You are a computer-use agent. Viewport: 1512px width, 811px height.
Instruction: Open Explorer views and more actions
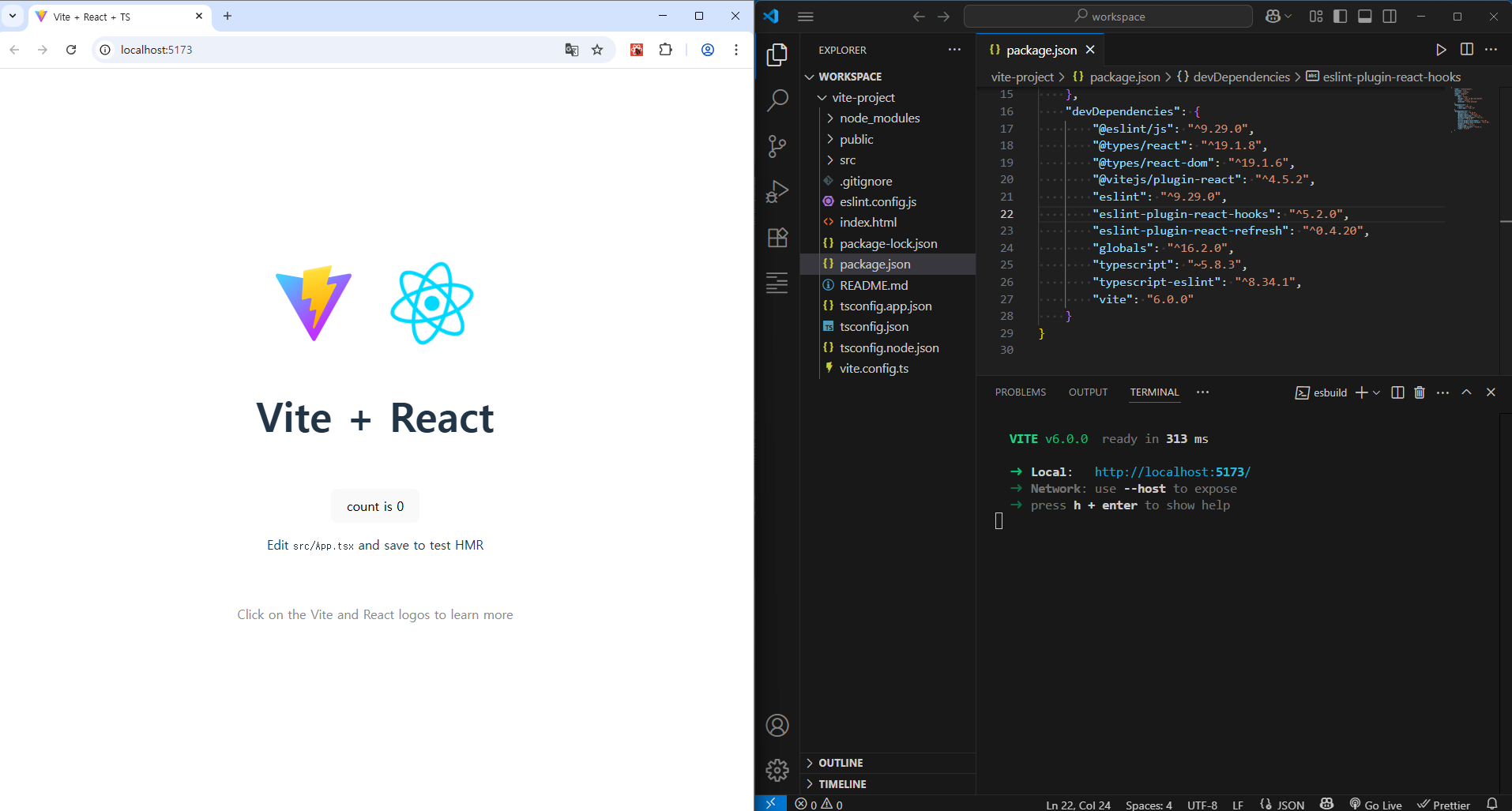tap(955, 50)
